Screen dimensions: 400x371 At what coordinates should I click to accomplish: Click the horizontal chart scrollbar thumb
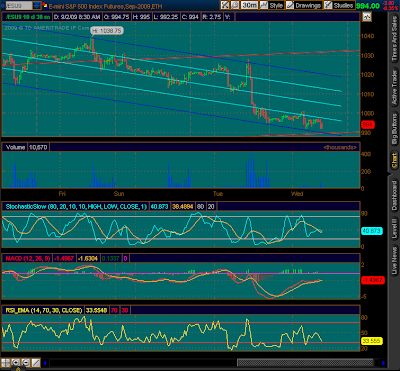tap(305, 363)
